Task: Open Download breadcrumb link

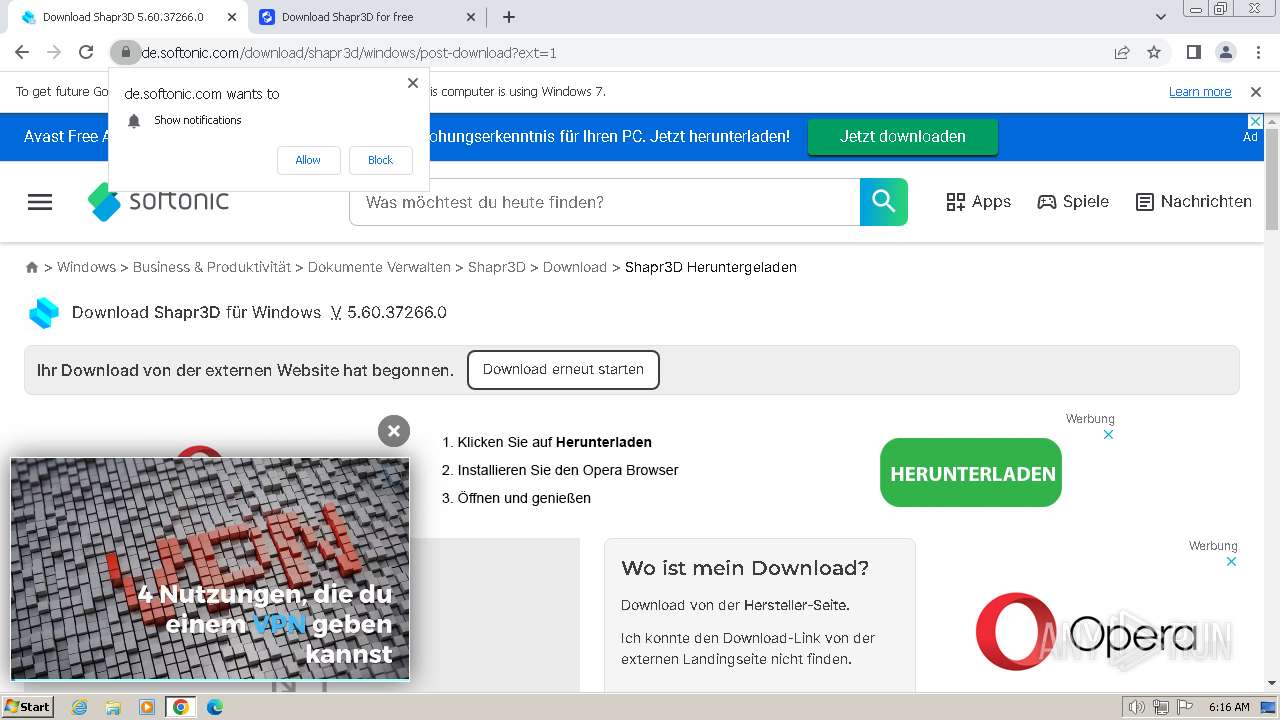Action: (575, 267)
